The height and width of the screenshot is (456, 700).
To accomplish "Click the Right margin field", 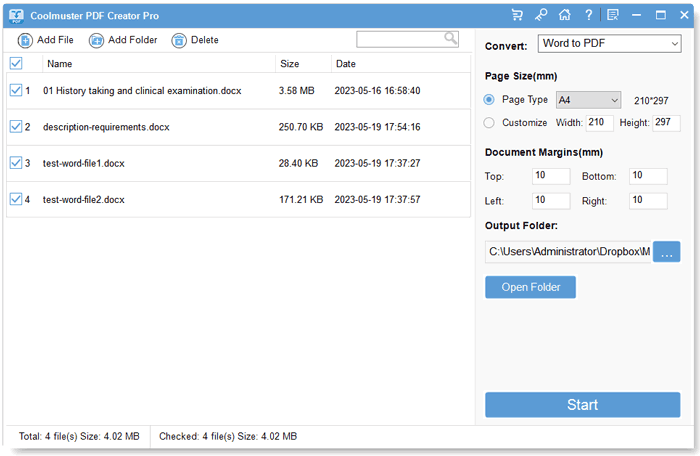I will (648, 201).
